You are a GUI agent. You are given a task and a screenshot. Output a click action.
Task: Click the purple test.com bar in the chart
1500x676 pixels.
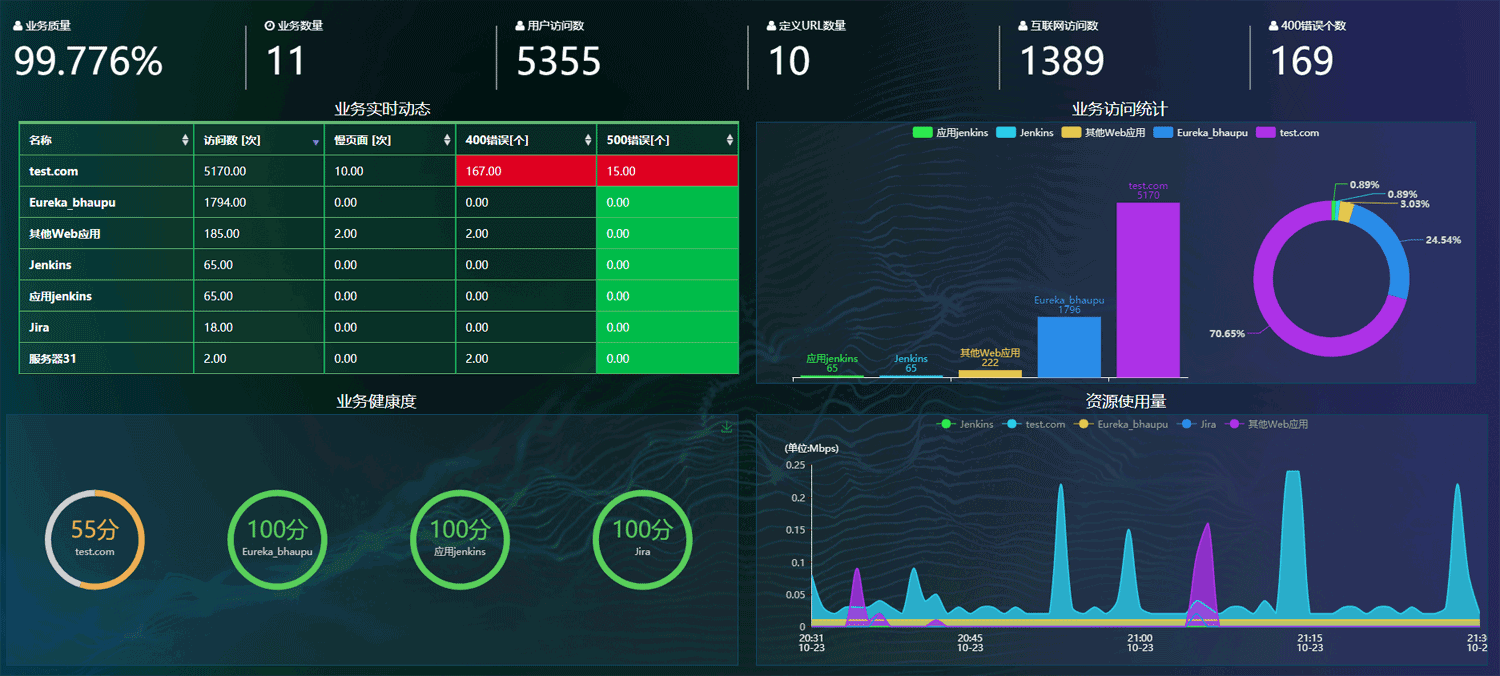[1148, 290]
